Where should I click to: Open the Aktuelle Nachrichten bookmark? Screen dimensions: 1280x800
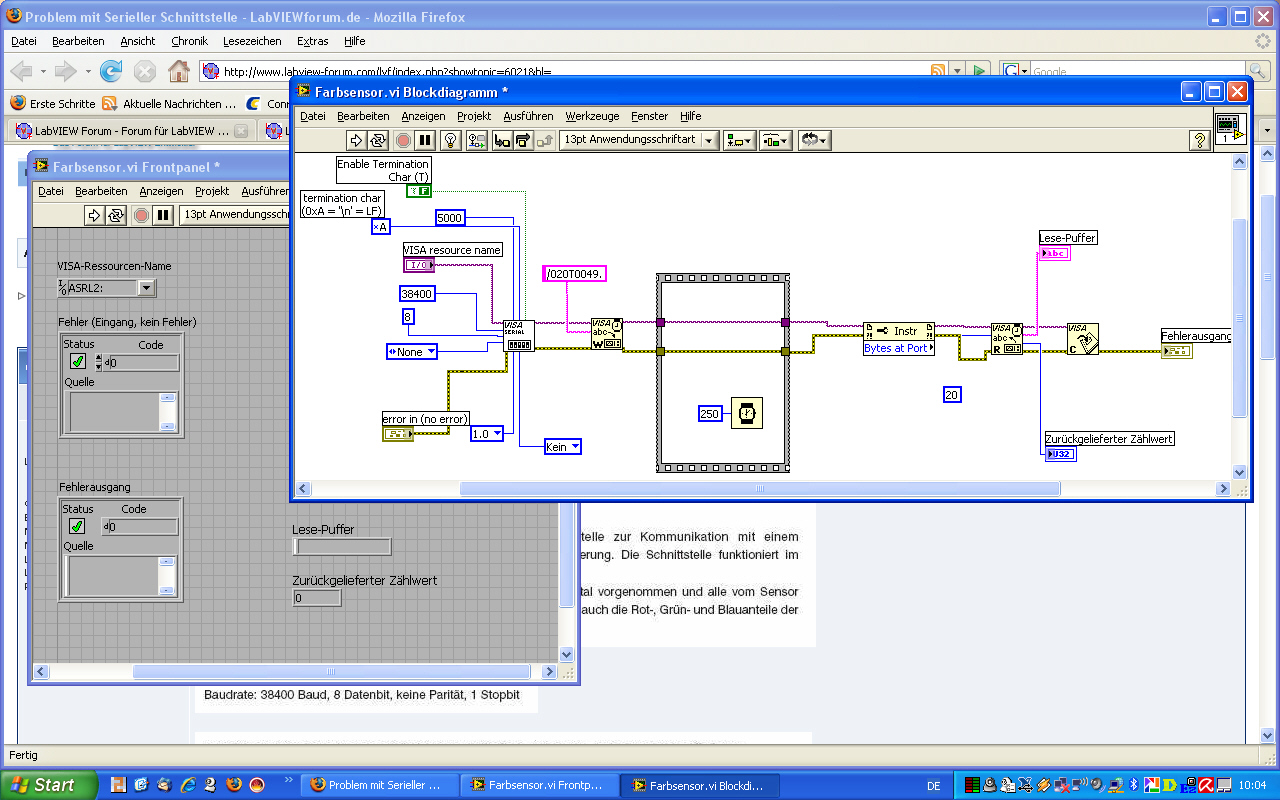tap(168, 103)
